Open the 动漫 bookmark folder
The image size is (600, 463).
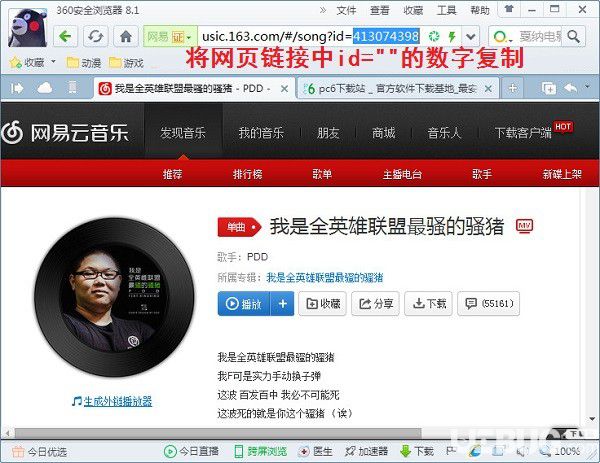tap(84, 62)
